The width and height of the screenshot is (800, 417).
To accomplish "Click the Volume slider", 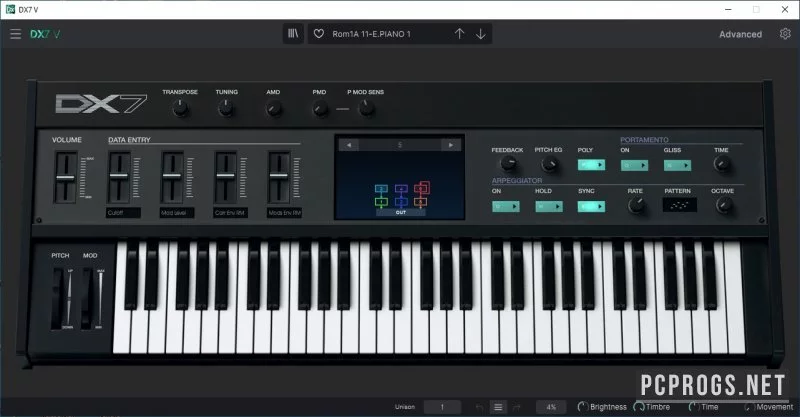I will (x=65, y=177).
